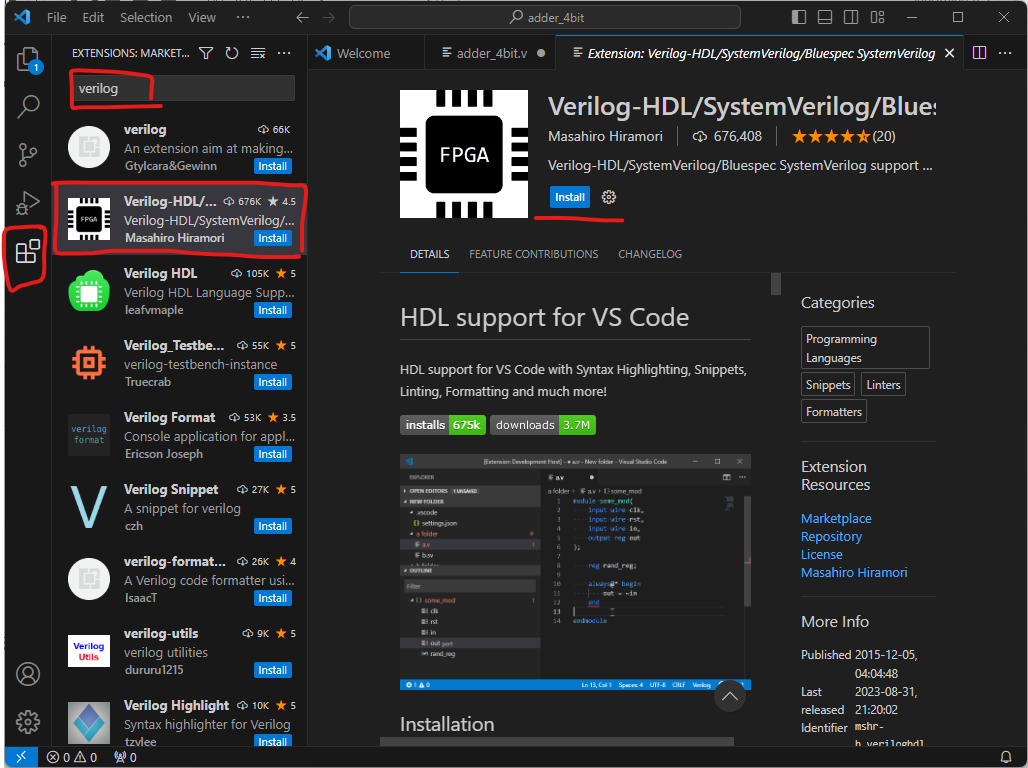The height and width of the screenshot is (768, 1028).
Task: Click the Extensions icon in activity bar
Action: pyautogui.click(x=28, y=252)
